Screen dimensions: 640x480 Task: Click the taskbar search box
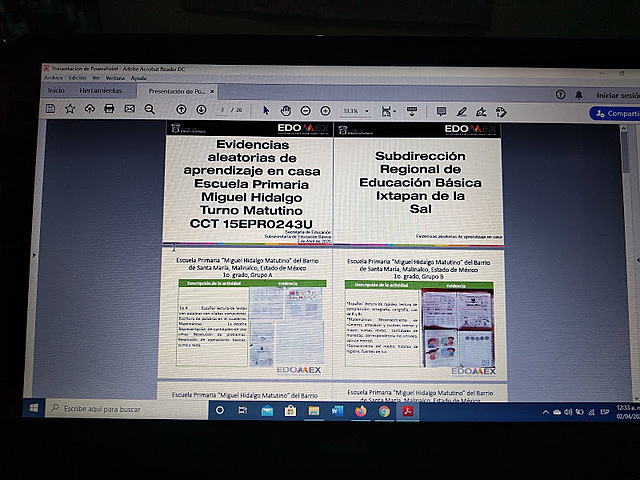pos(127,409)
